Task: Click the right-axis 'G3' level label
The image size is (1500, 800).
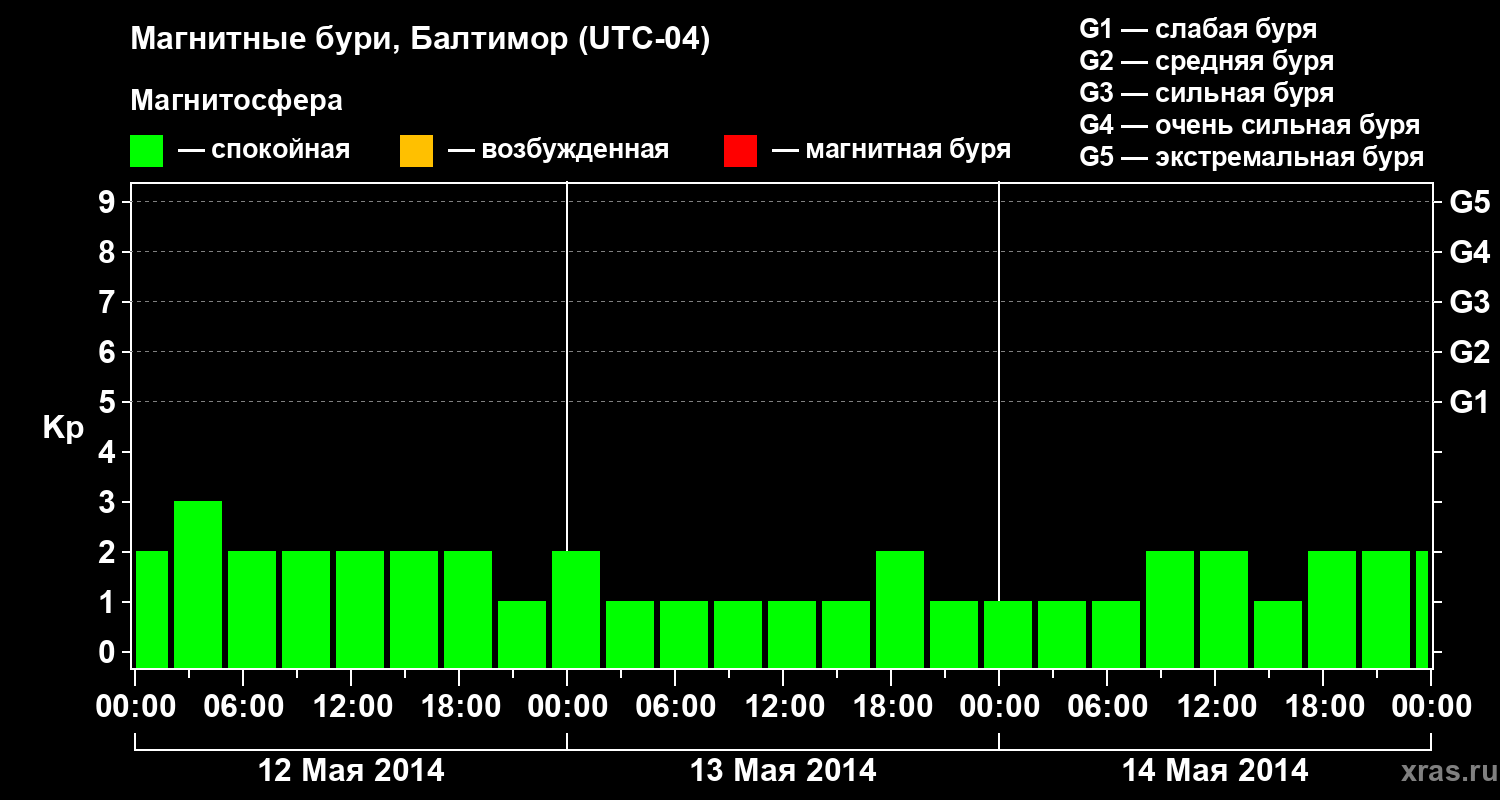Action: (1470, 302)
